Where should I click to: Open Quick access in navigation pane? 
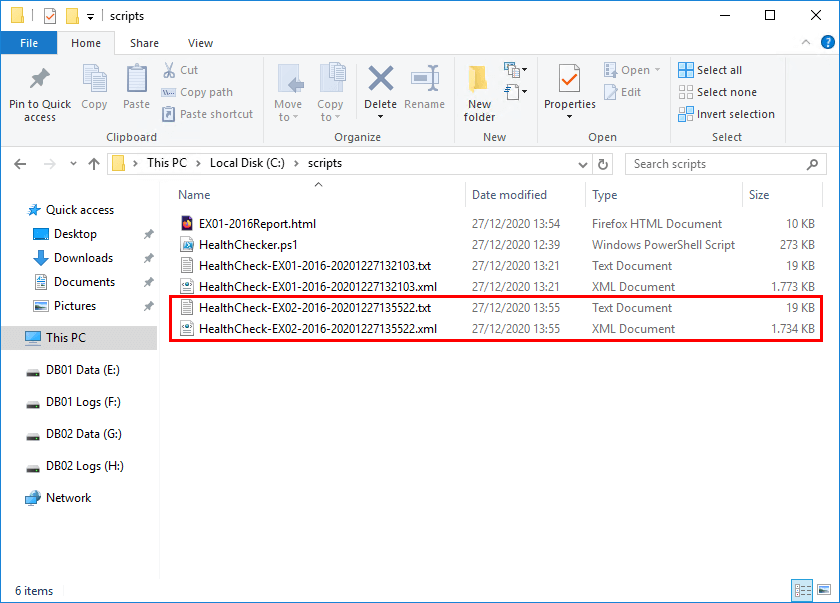click(x=71, y=210)
